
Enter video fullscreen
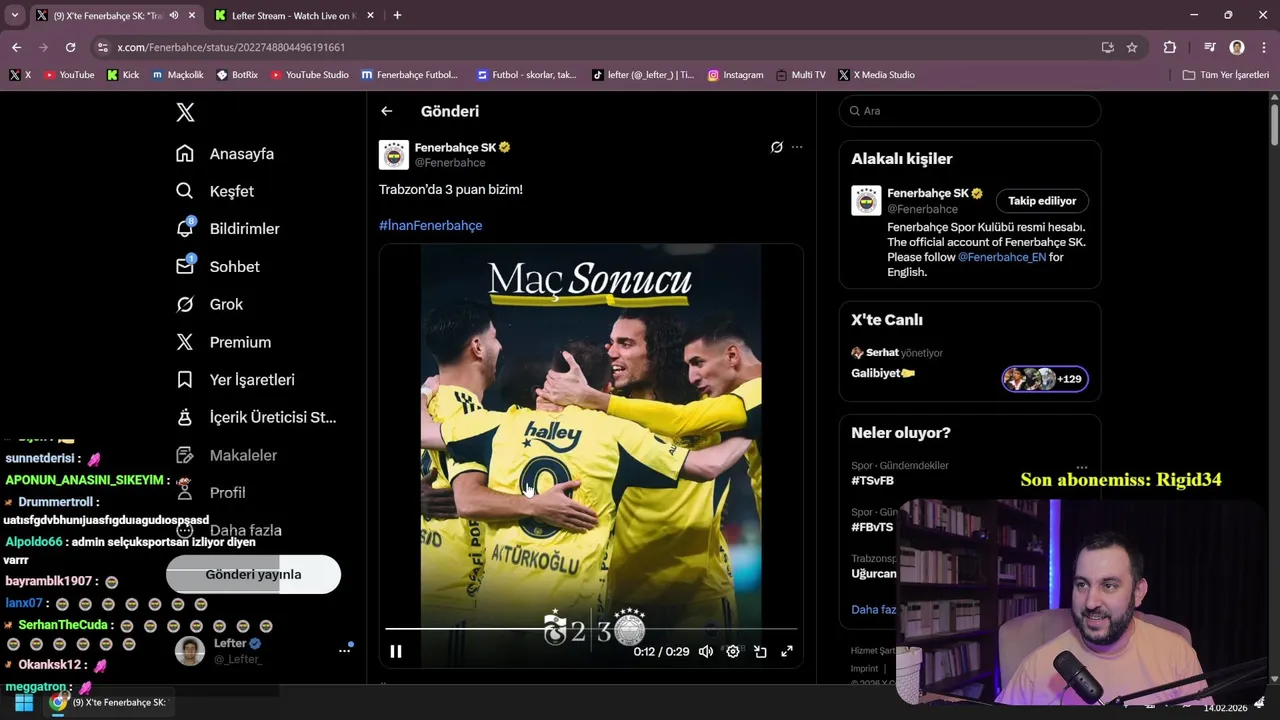click(x=787, y=651)
